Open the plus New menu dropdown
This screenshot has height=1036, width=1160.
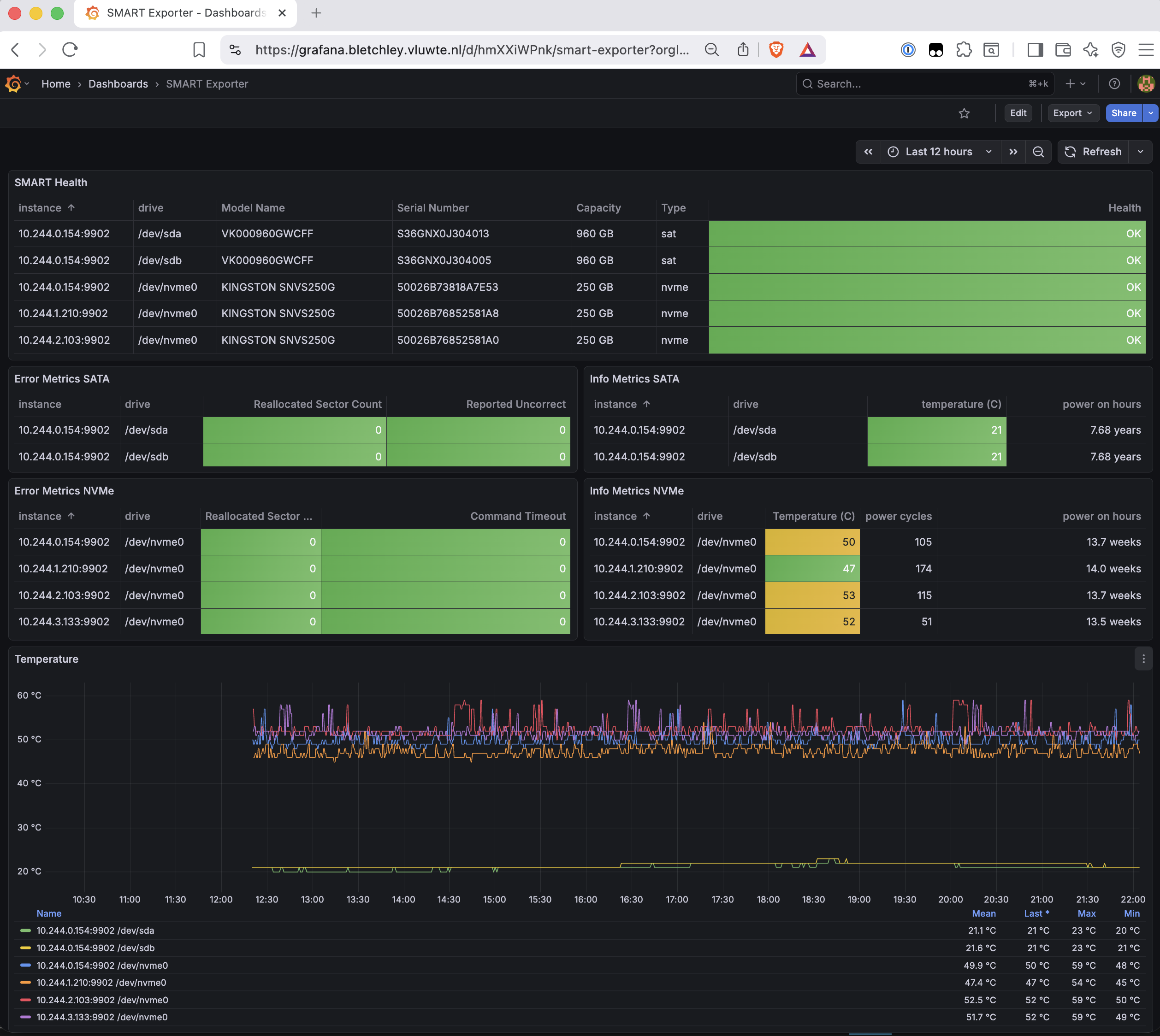pos(1075,84)
